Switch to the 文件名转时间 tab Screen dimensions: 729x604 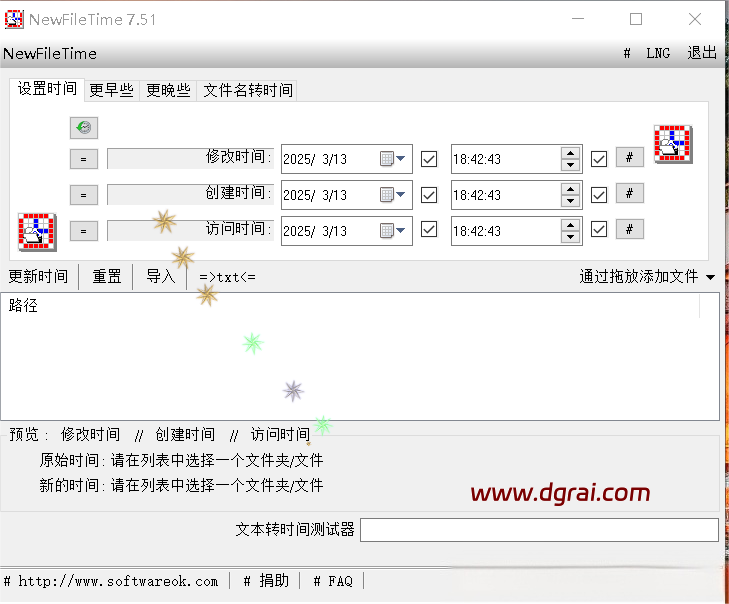248,90
